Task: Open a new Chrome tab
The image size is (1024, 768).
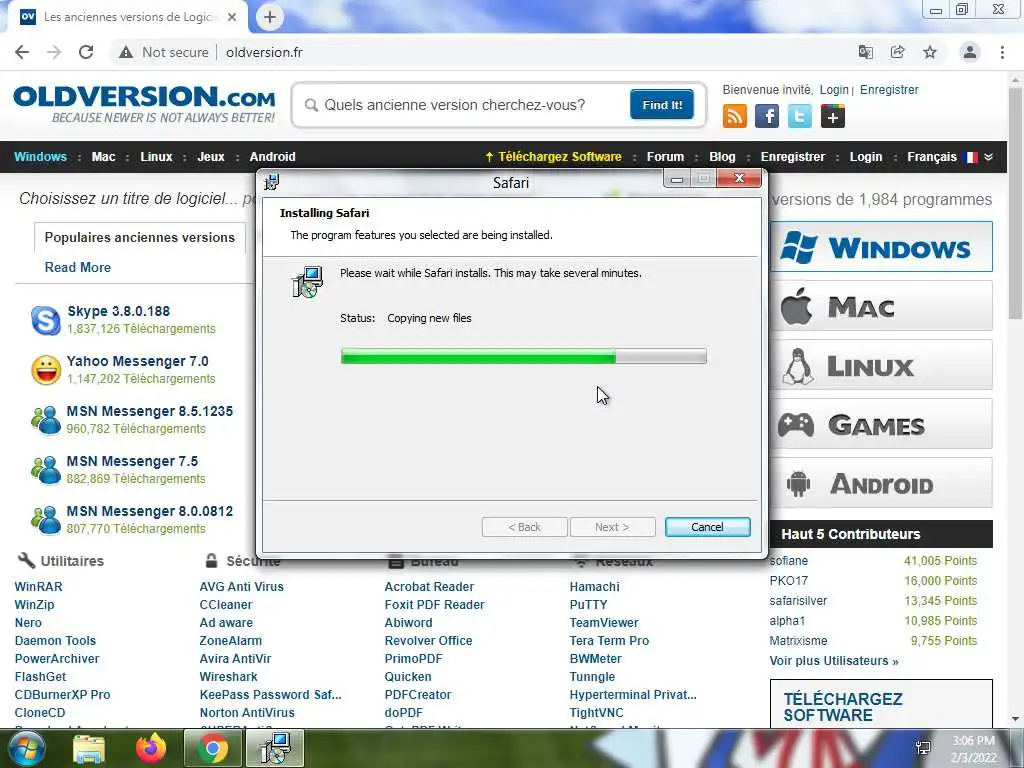Action: pyautogui.click(x=270, y=17)
